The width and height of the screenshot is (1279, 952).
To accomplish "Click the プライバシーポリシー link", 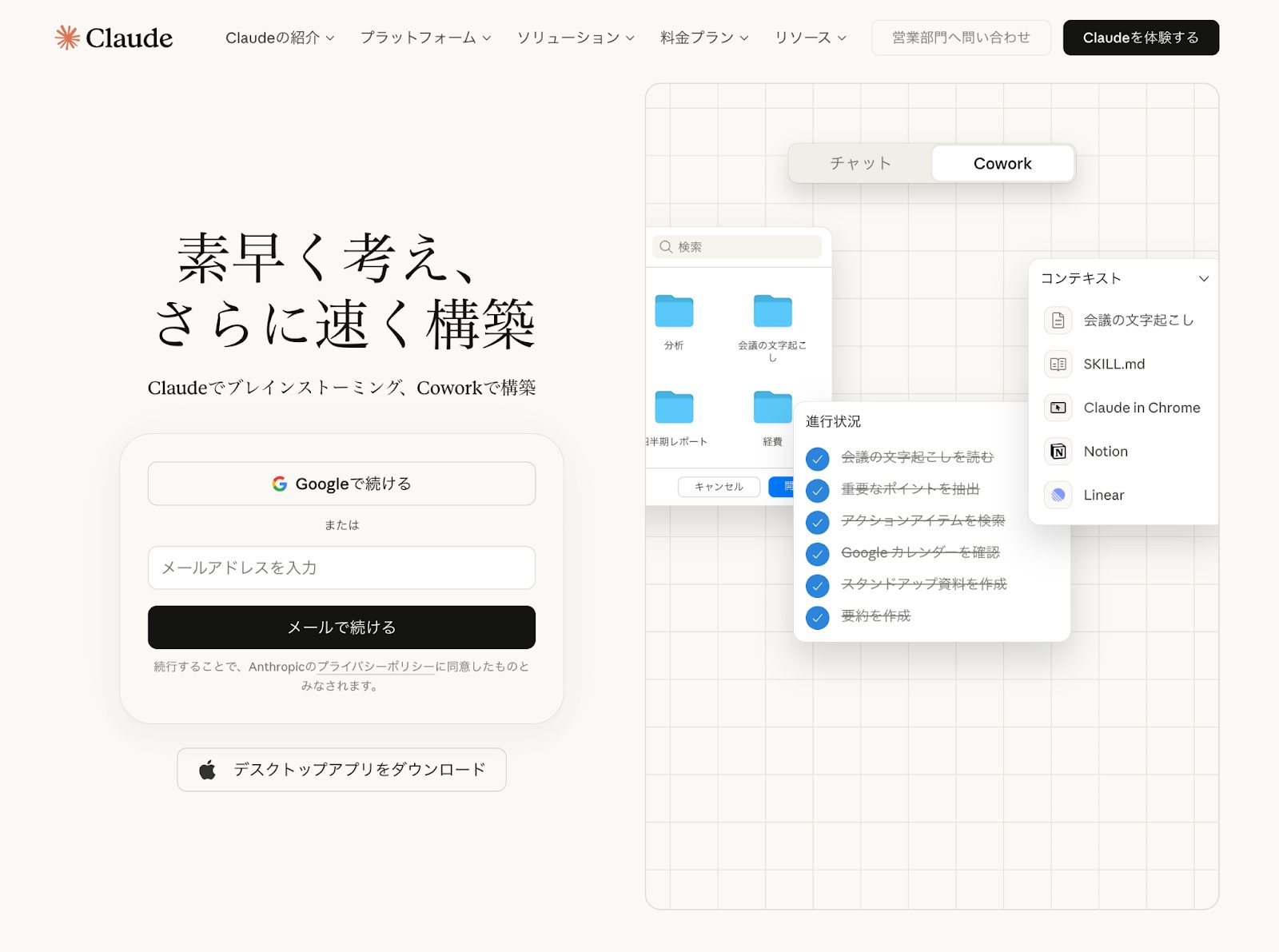I will (x=374, y=667).
